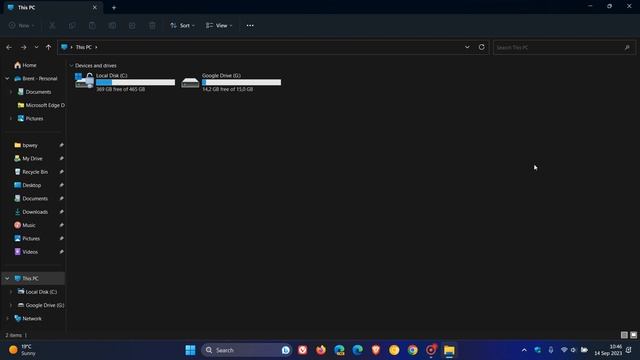Screen dimensions: 640x360
Task: Click the search magnifier icon in the Search This PC box
Action: [x=627, y=48]
